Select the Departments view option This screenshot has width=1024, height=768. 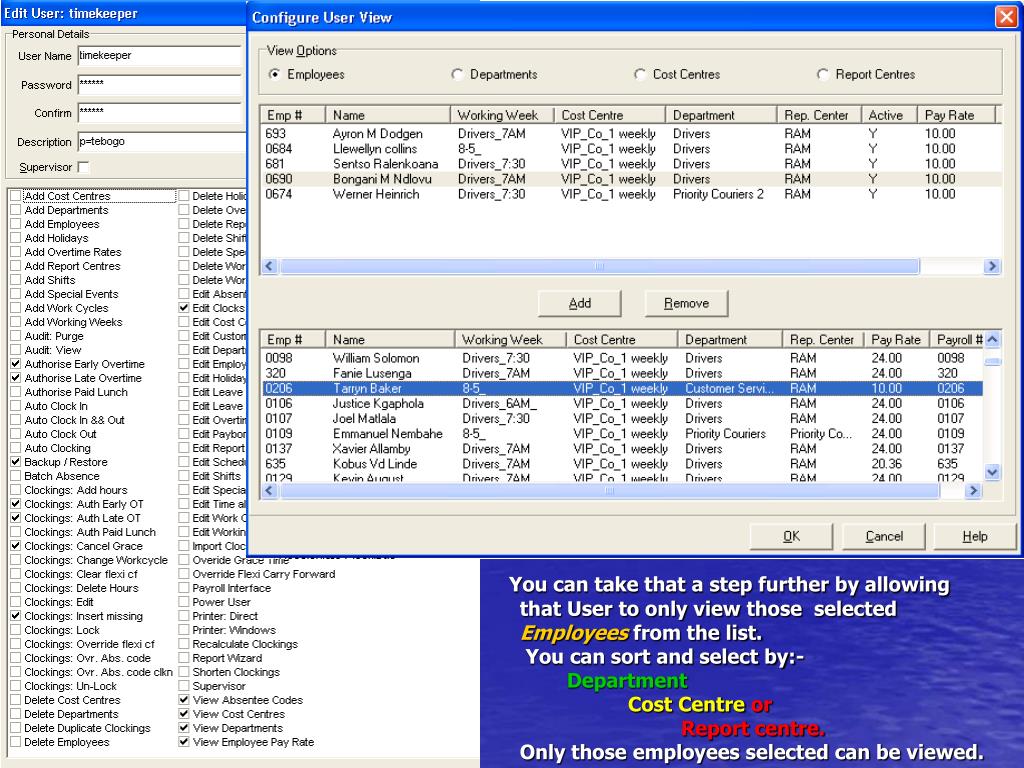[458, 75]
